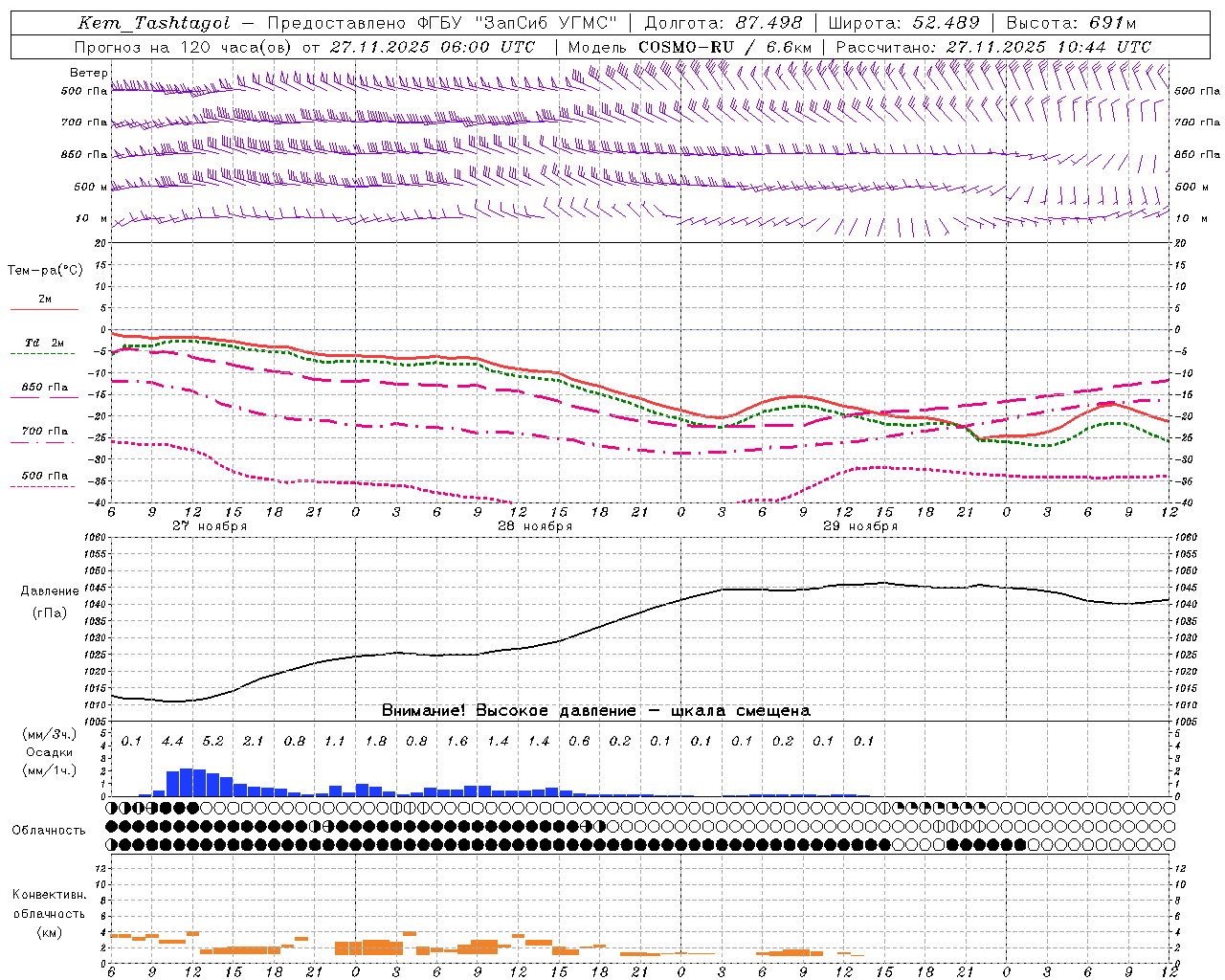This screenshot has width=1225, height=980.
Task: Select the latitude text "Широта: 52.489"
Action: pos(904,23)
